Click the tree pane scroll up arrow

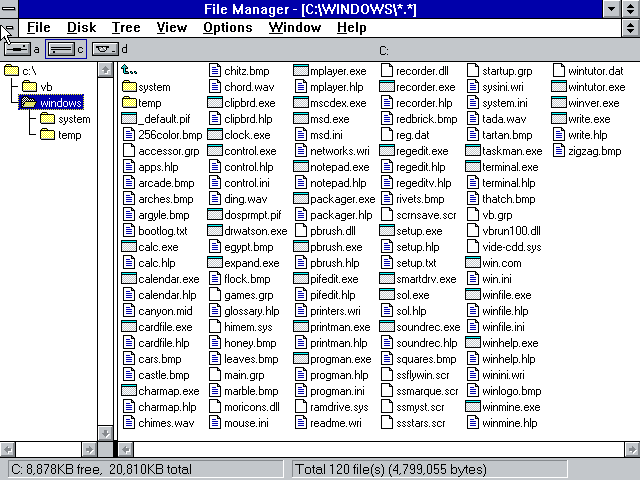coord(105,70)
